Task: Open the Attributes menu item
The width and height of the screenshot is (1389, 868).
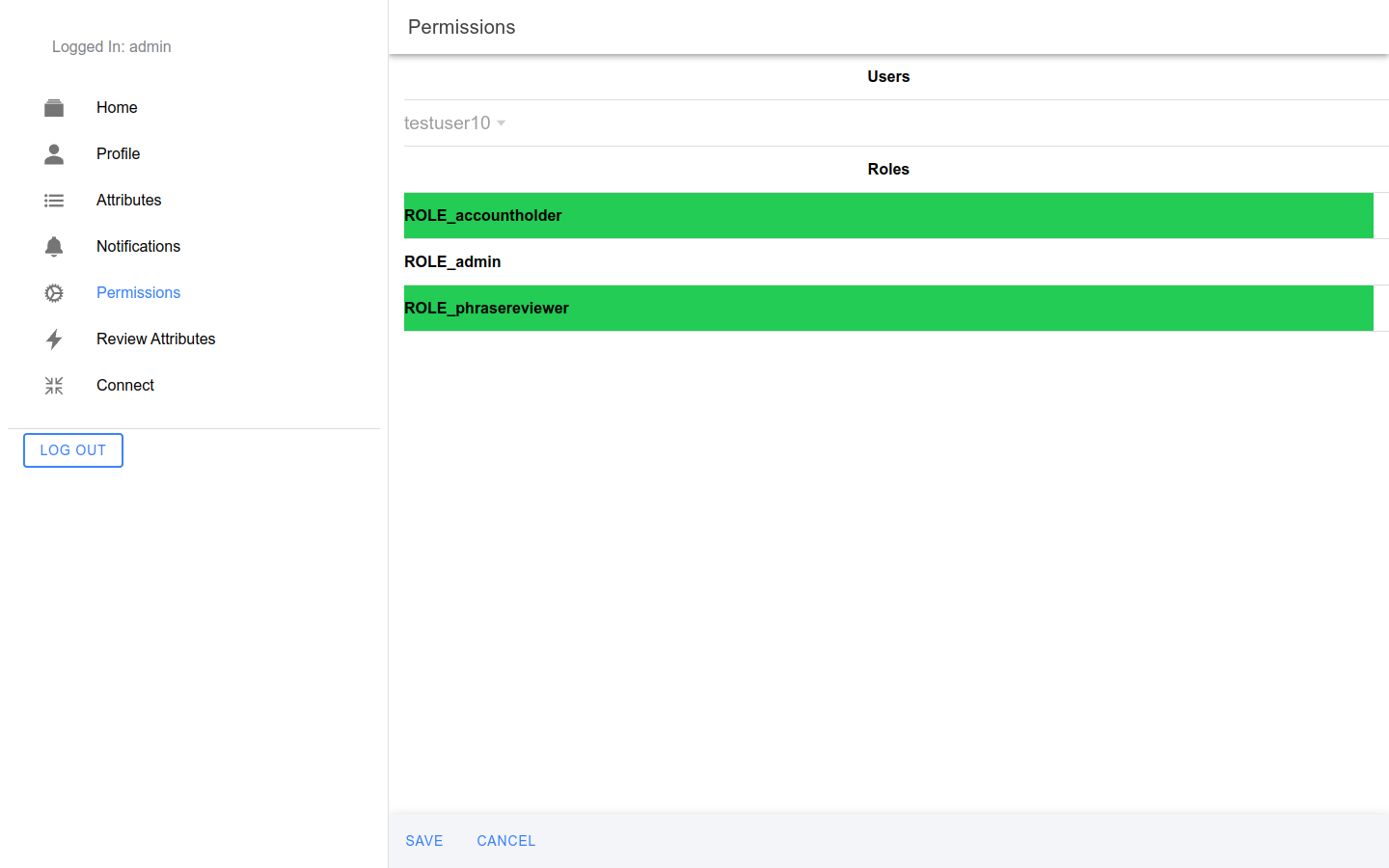Action: 128,201
